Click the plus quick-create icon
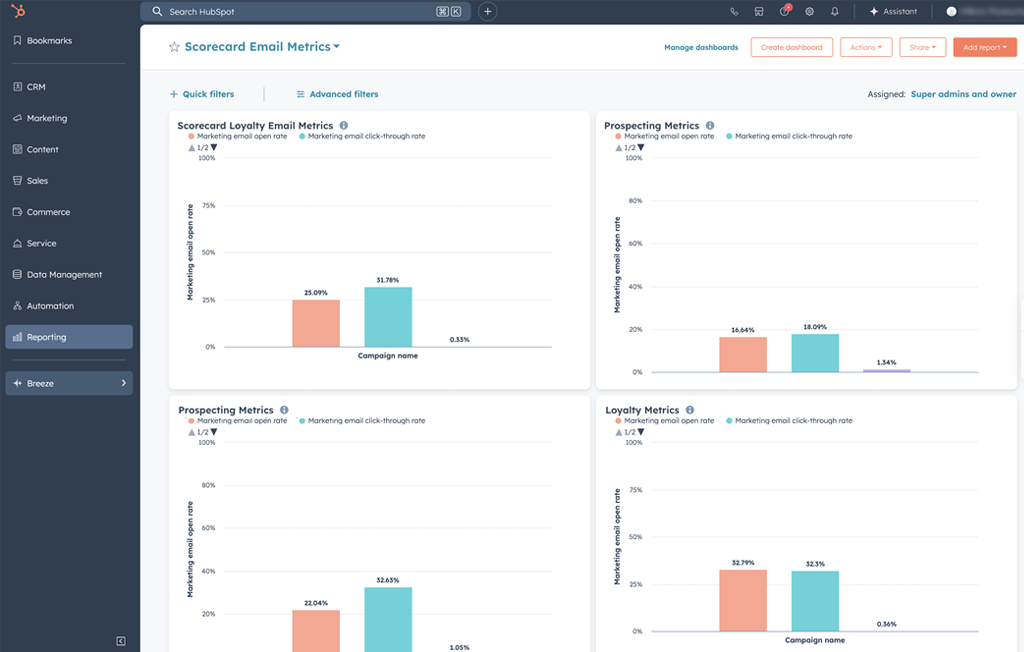Viewport: 1024px width, 652px height. pos(487,12)
